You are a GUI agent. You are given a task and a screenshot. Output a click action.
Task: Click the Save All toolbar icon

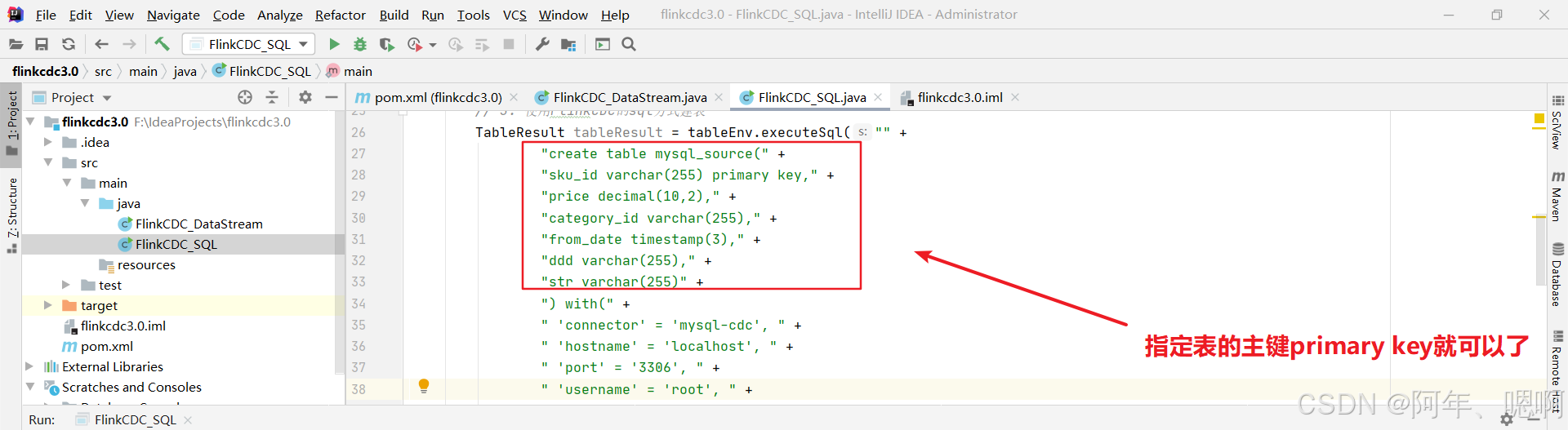point(42,44)
